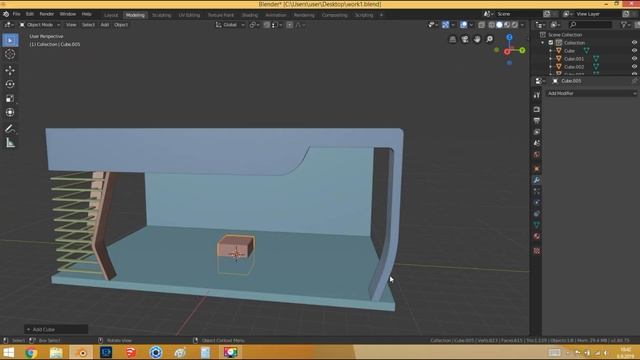Open the Object Mode dropdown
Image resolution: width=640 pixels, height=360 pixels.
tap(40, 25)
